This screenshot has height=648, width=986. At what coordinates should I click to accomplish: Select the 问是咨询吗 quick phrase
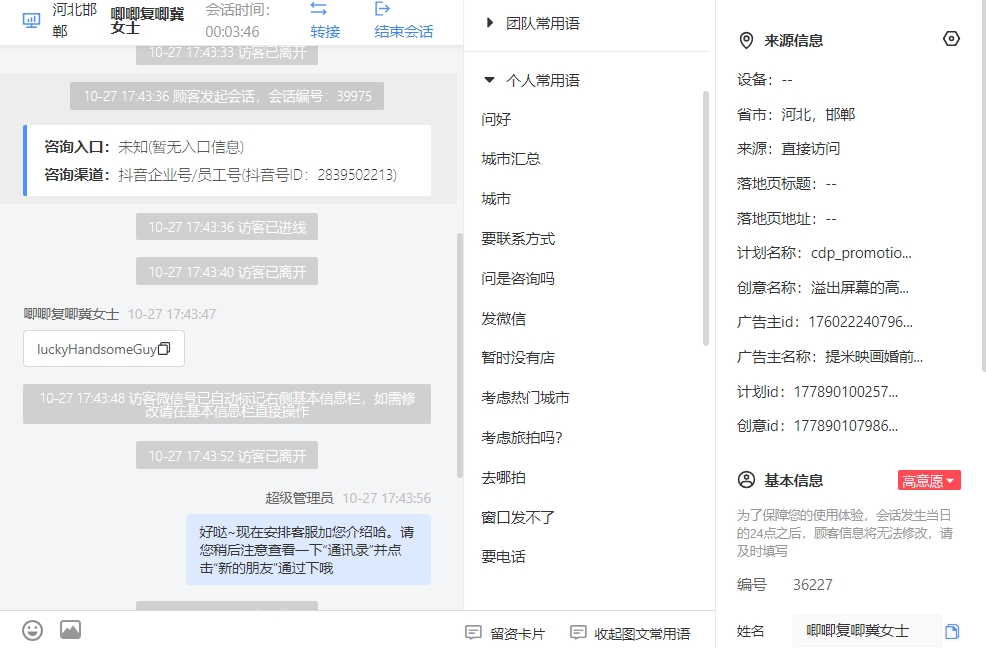coord(518,278)
